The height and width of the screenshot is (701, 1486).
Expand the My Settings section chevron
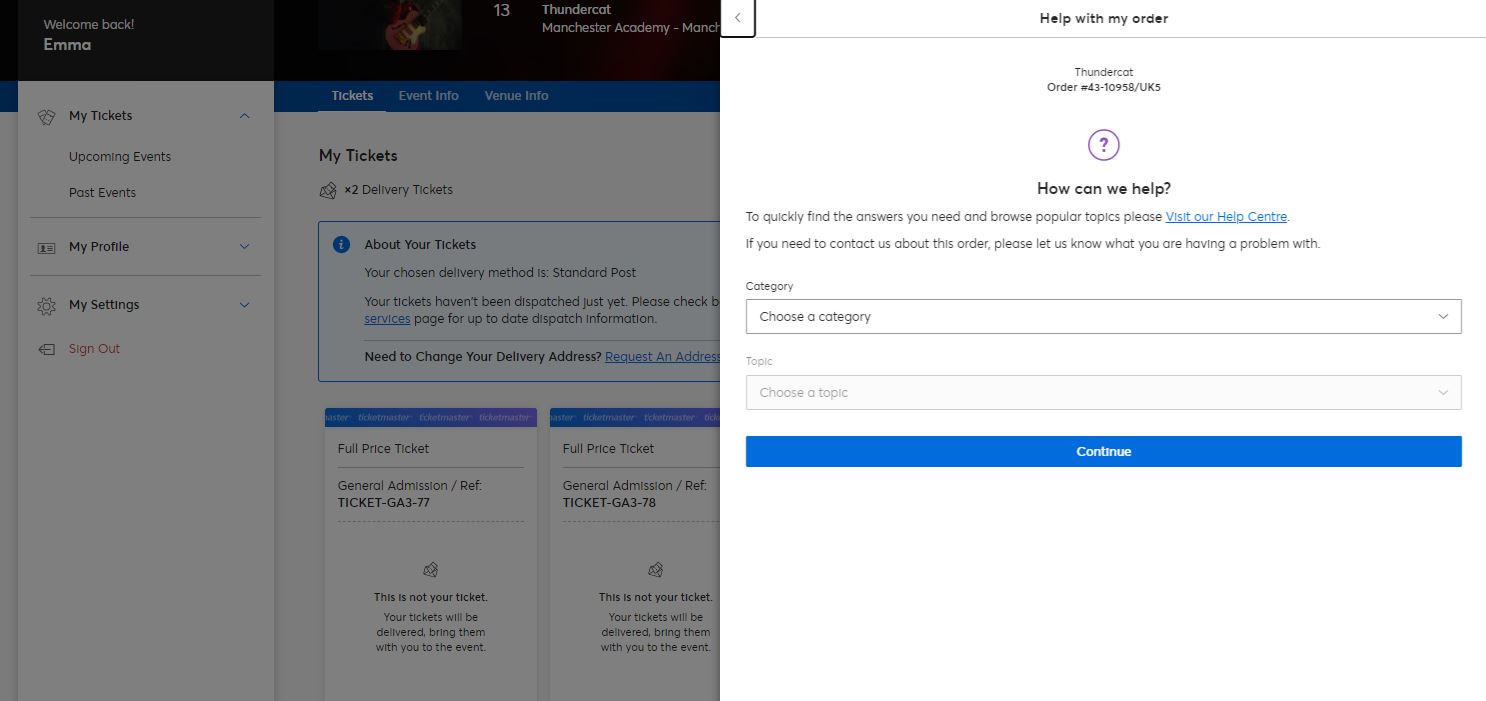(245, 305)
